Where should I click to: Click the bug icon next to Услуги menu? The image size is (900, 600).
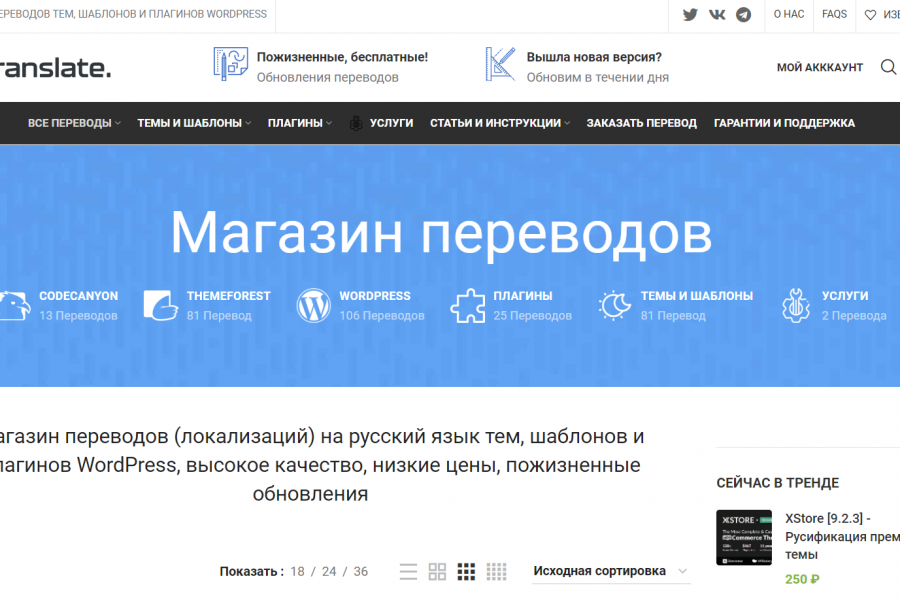coord(356,123)
